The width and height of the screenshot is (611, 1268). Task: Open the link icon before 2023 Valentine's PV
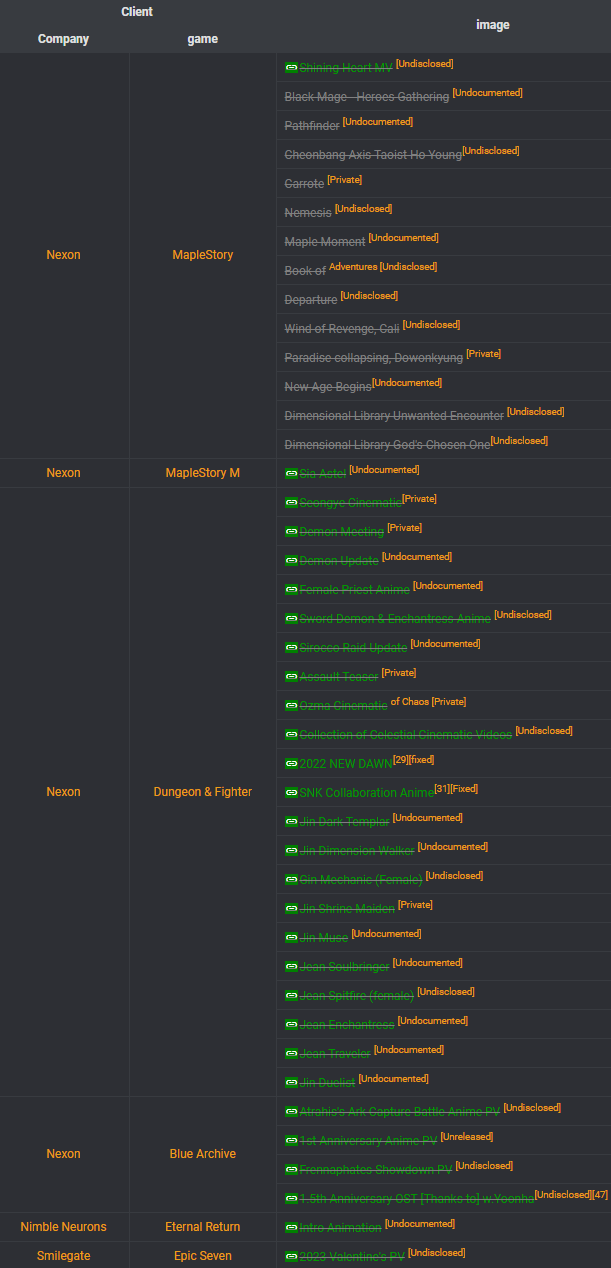click(291, 1257)
